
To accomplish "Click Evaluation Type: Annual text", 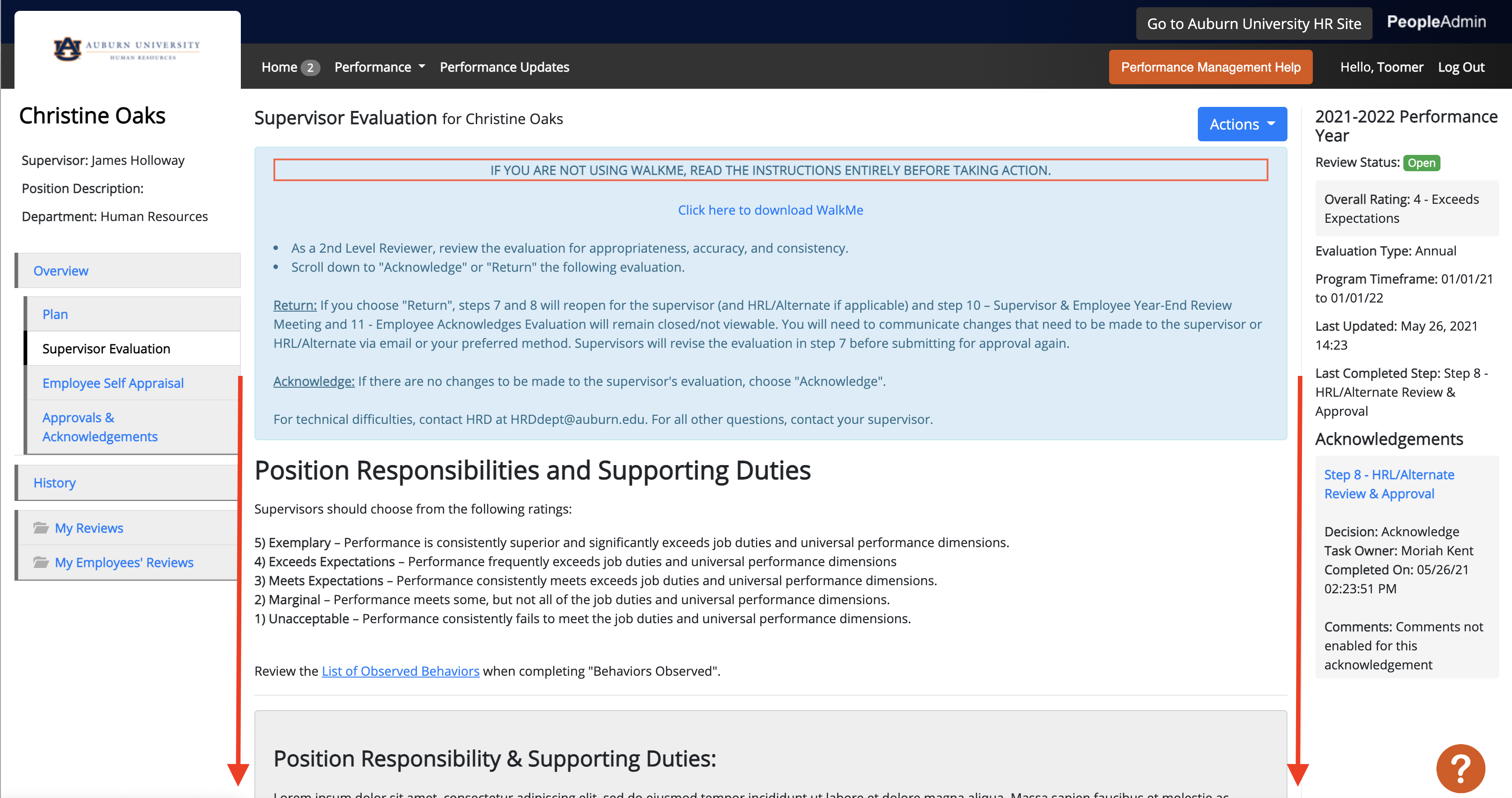I will [1385, 251].
